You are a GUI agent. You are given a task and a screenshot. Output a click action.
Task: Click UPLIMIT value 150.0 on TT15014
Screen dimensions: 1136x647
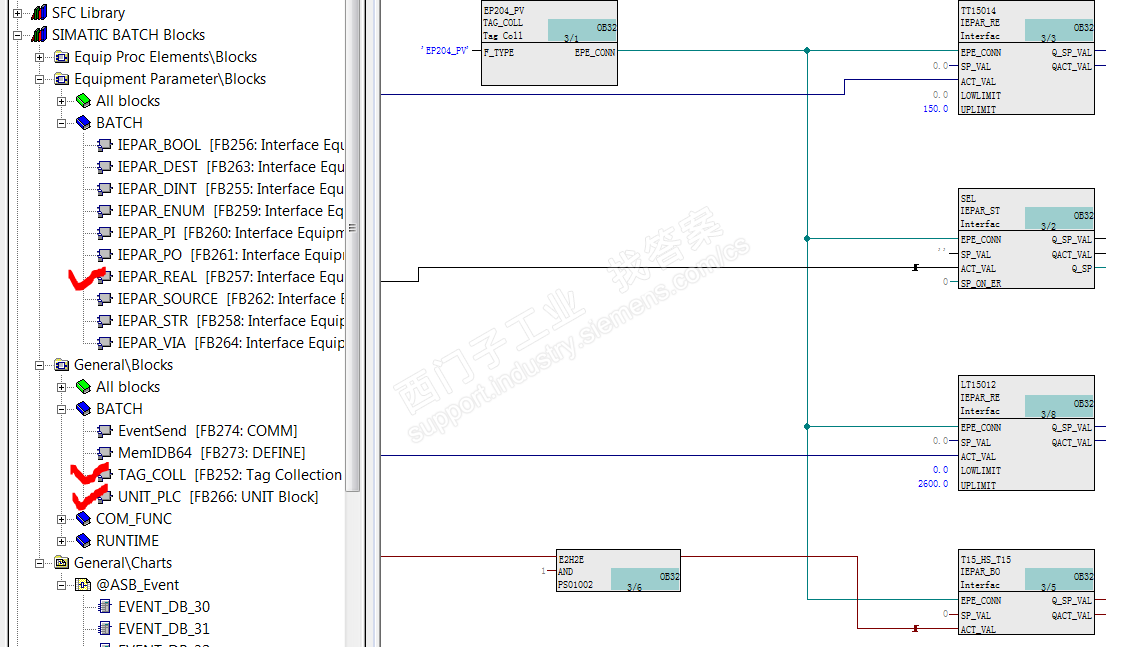click(x=935, y=109)
